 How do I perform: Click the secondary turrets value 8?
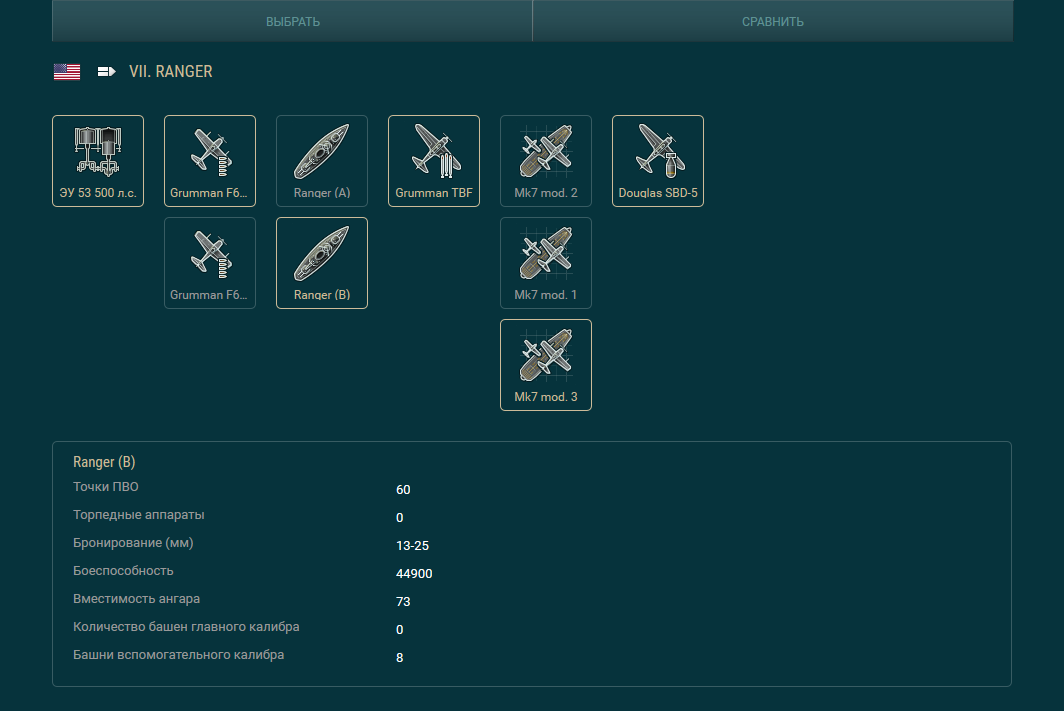point(400,657)
